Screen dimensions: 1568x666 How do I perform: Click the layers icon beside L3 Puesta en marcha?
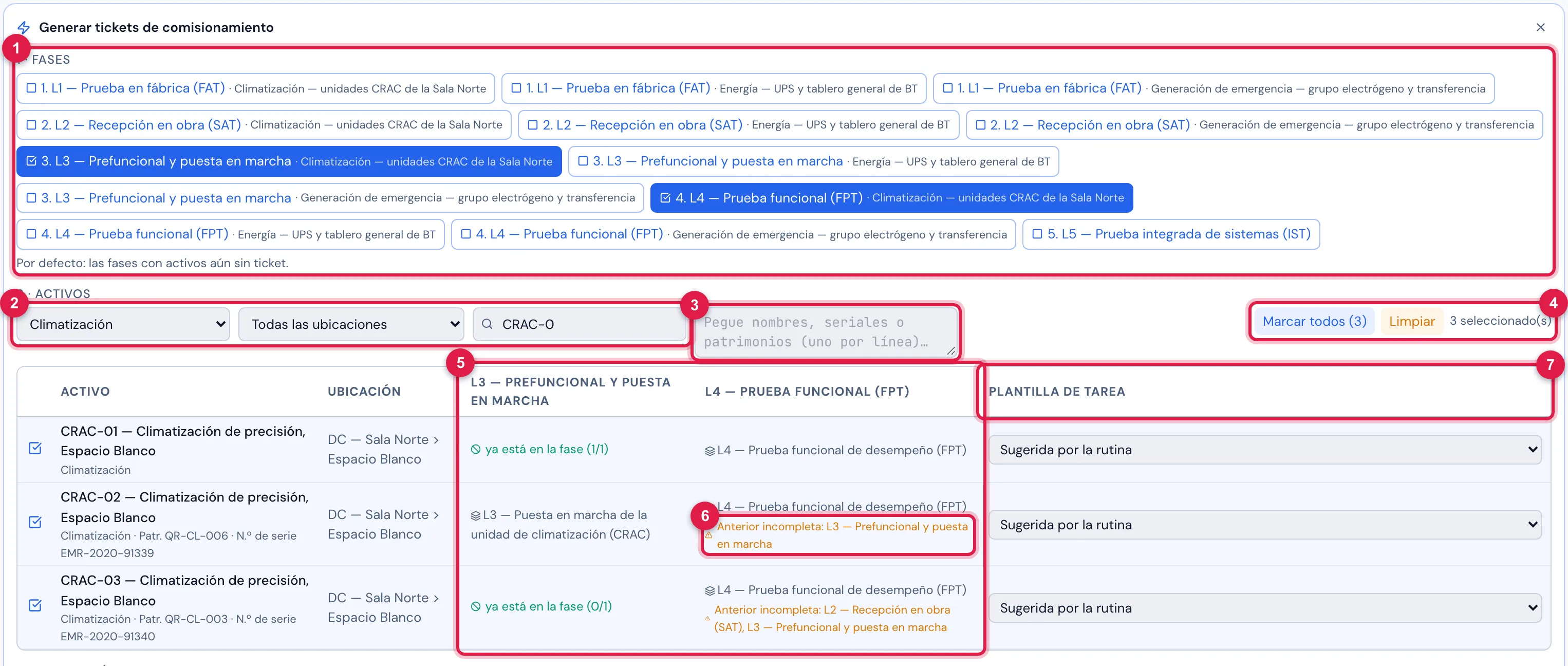475,515
